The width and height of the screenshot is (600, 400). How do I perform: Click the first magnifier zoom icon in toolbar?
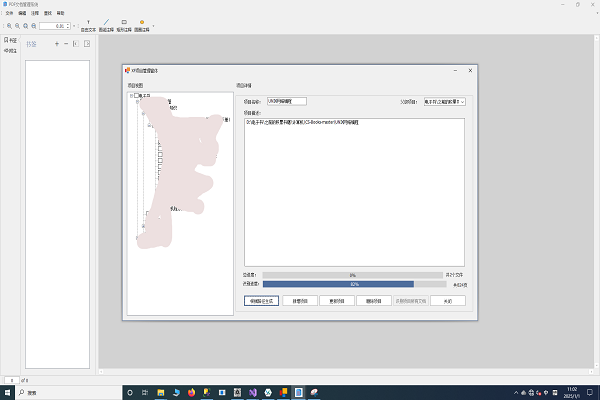9,26
